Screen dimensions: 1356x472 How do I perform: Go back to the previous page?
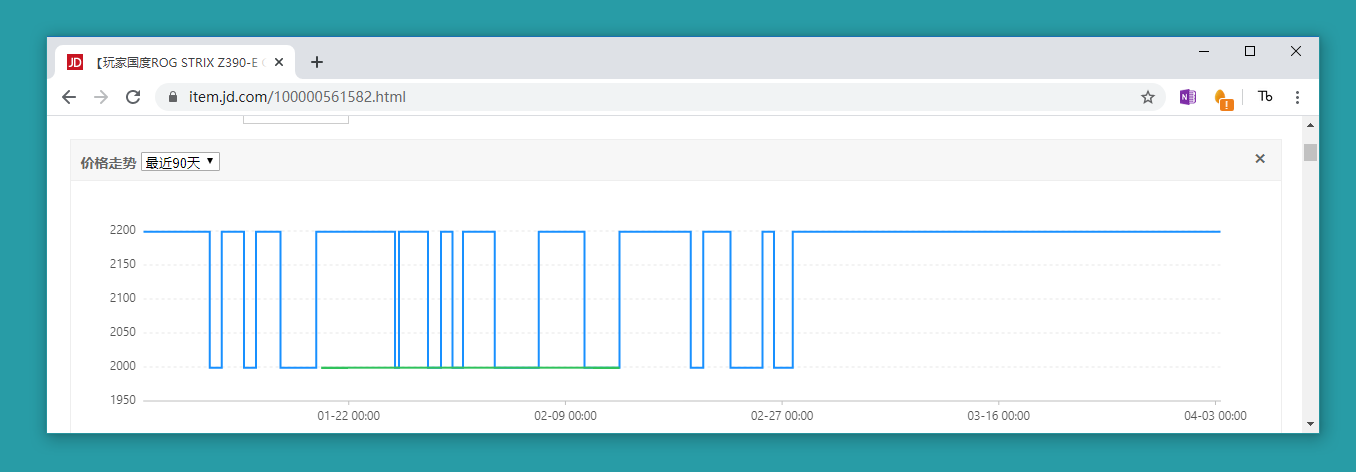click(69, 97)
